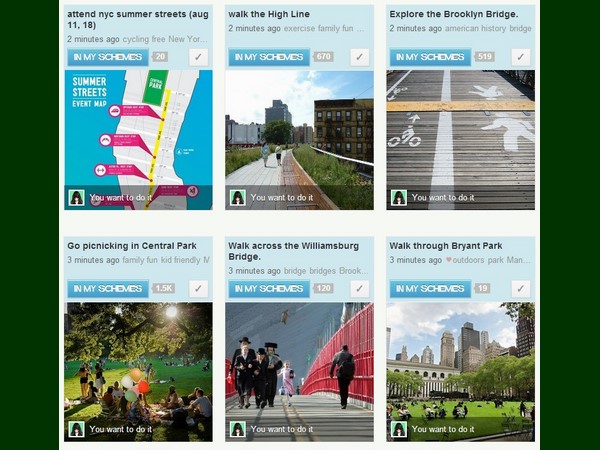Viewport: 600px width, 450px height.
Task: Click In My Schemes on Central Park picnic card
Action: coord(108,289)
